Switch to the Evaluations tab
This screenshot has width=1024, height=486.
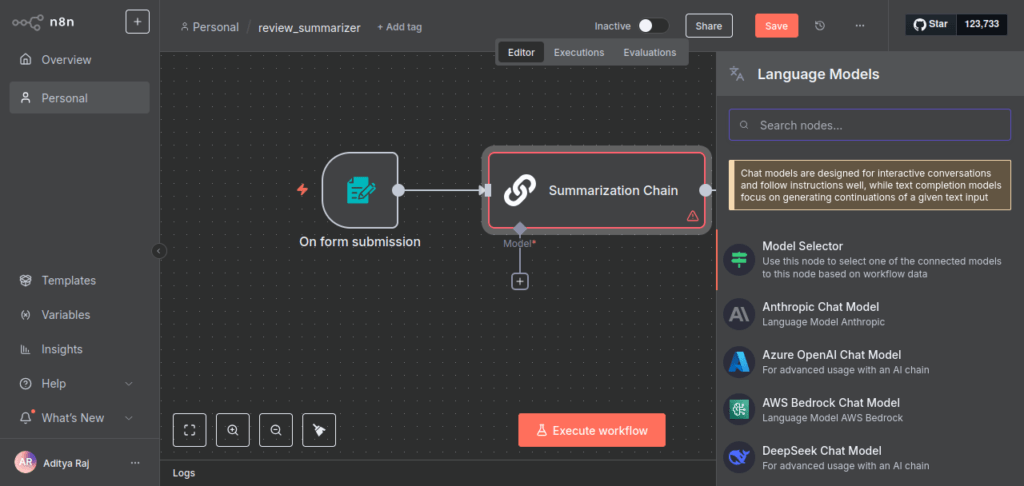649,52
